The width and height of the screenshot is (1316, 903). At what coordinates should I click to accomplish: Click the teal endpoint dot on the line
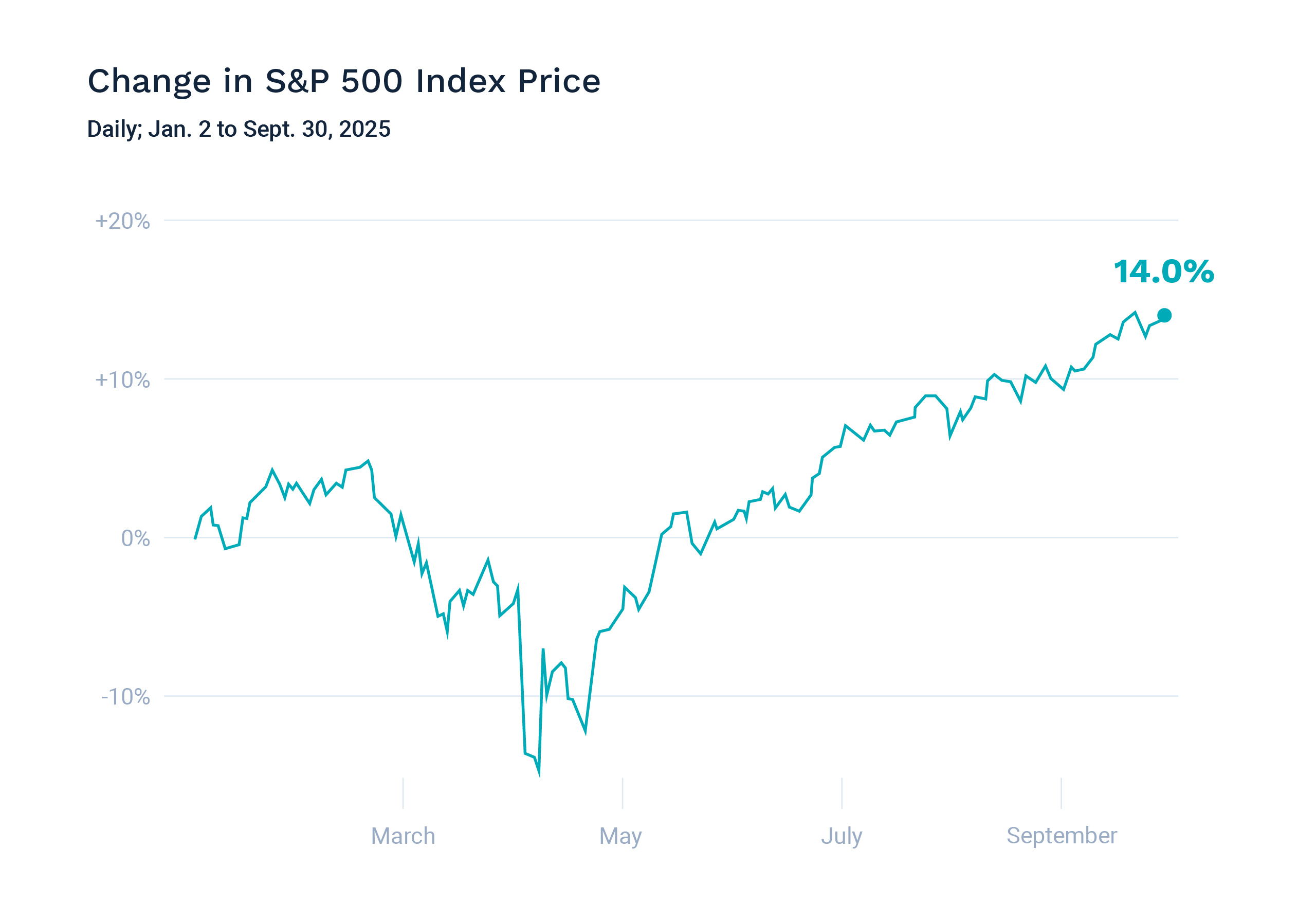coord(1164,316)
